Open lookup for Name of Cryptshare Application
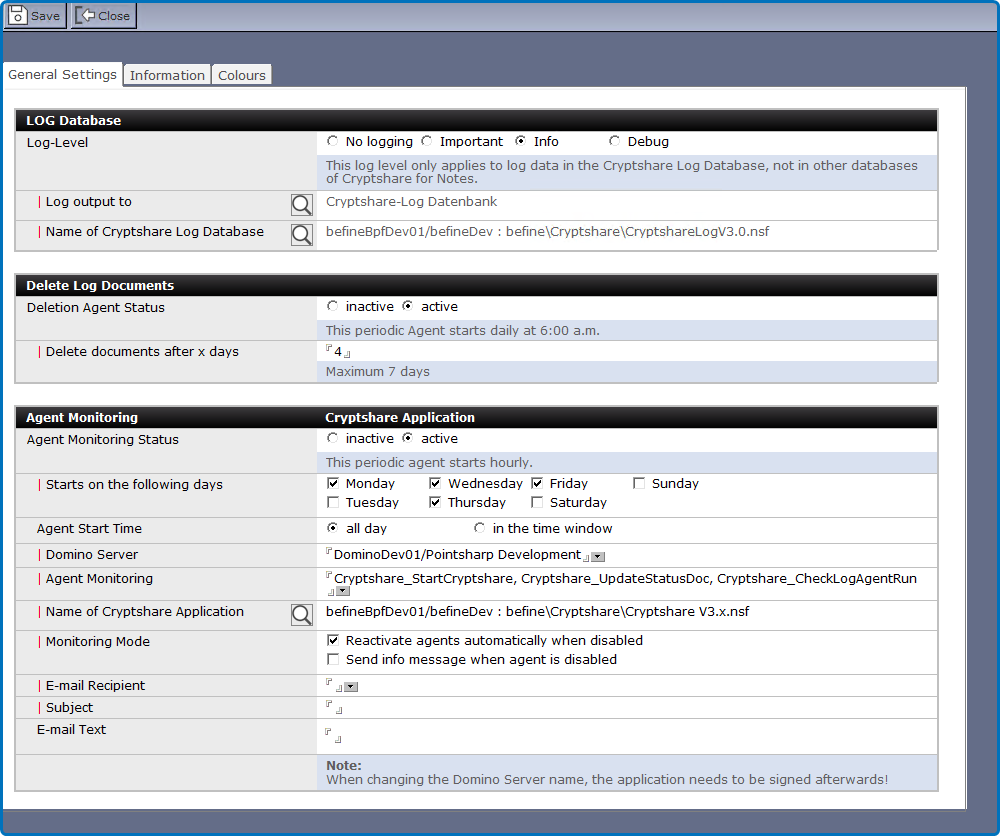1000x836 pixels. [x=301, y=615]
